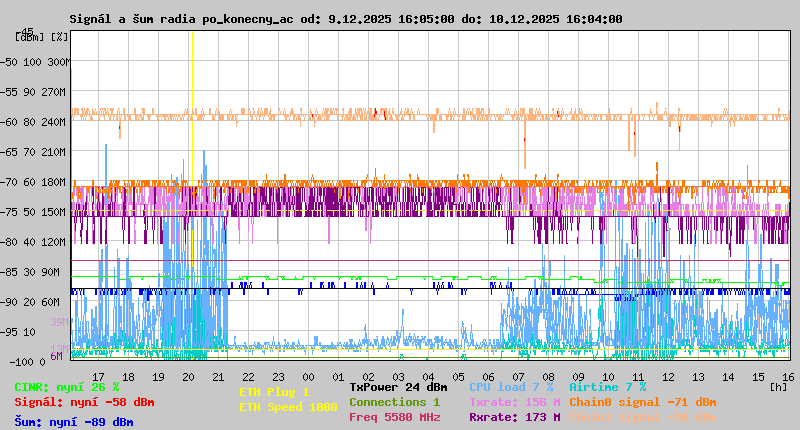Click the '-80 40 120M' y-axis label
Viewport: 800px width, 430px height.
pyautogui.click(x=33, y=242)
